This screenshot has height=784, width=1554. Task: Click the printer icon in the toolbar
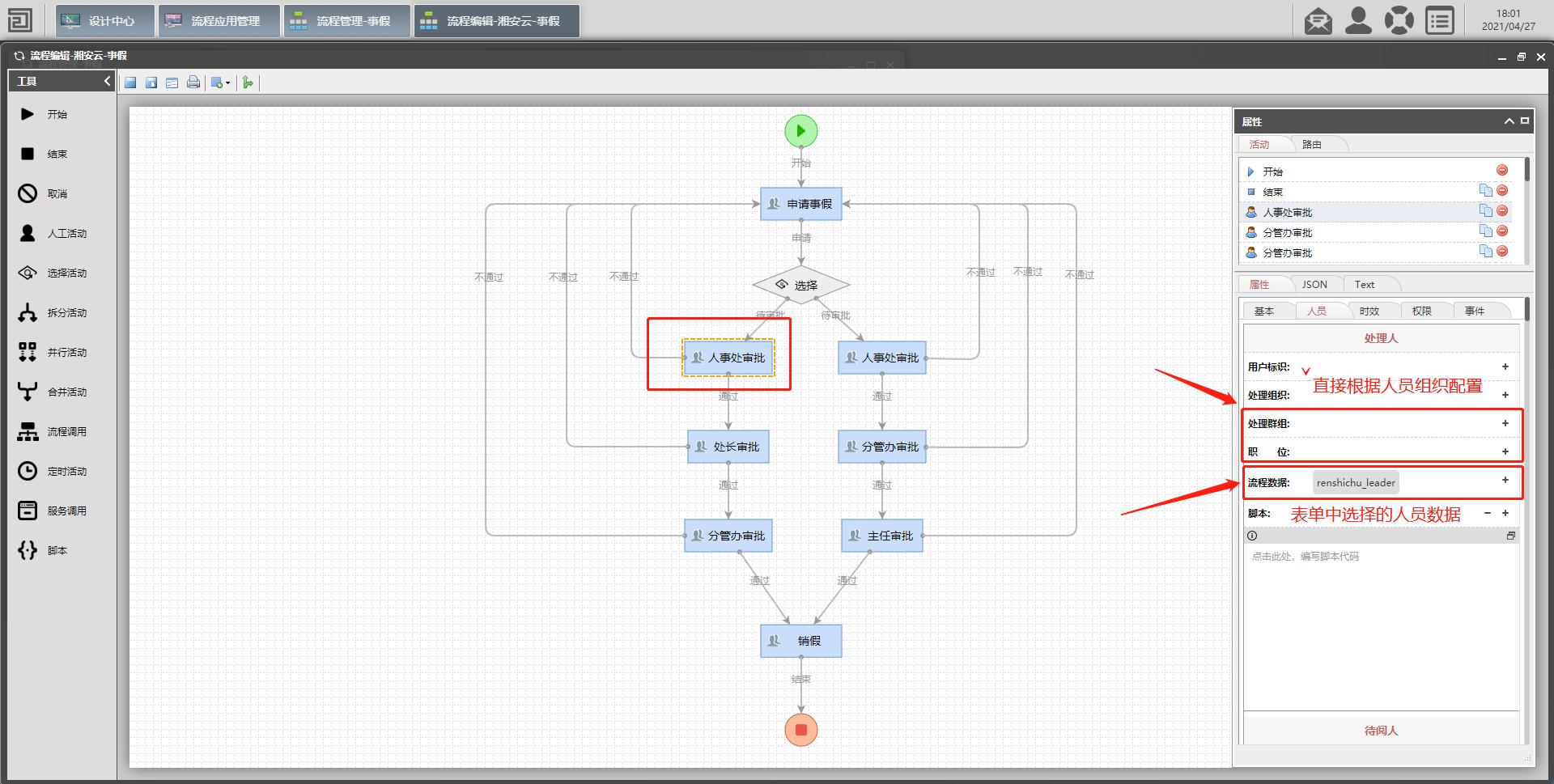coord(193,83)
